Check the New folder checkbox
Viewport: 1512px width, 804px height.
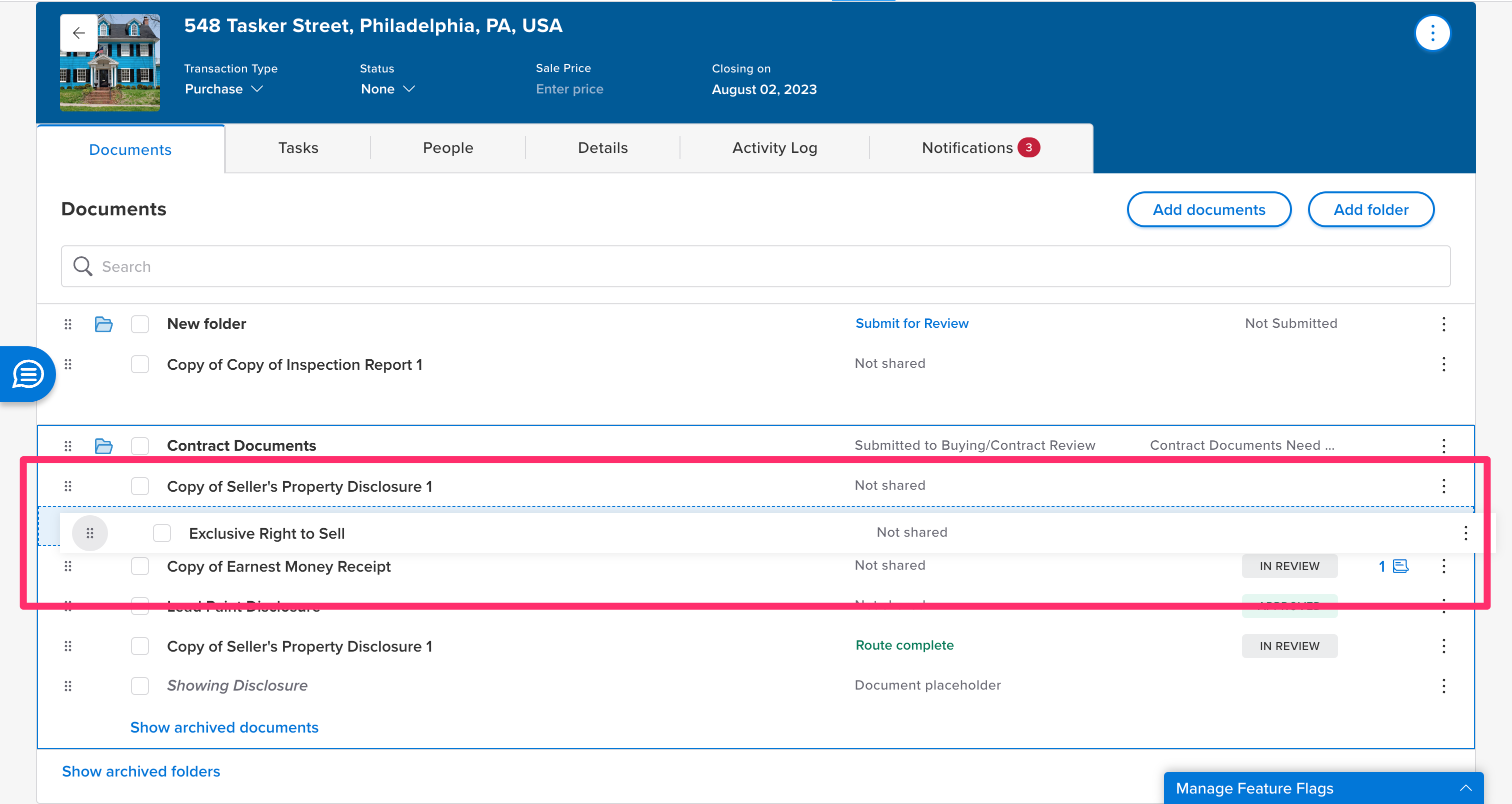(x=139, y=324)
